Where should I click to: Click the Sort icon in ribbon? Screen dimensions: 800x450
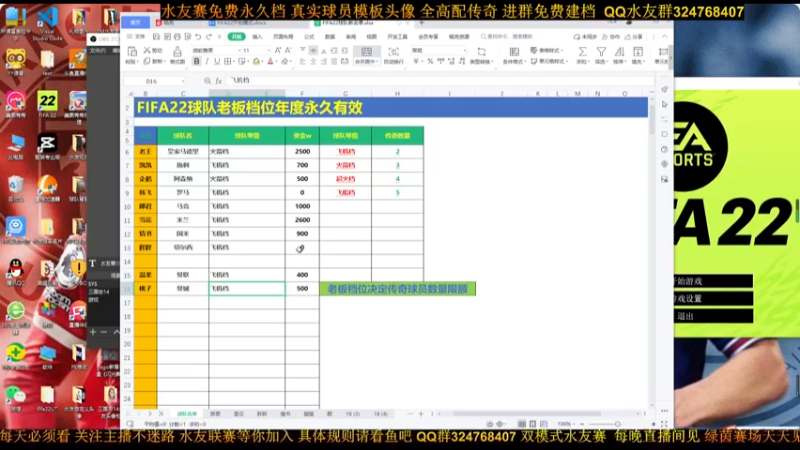619,52
